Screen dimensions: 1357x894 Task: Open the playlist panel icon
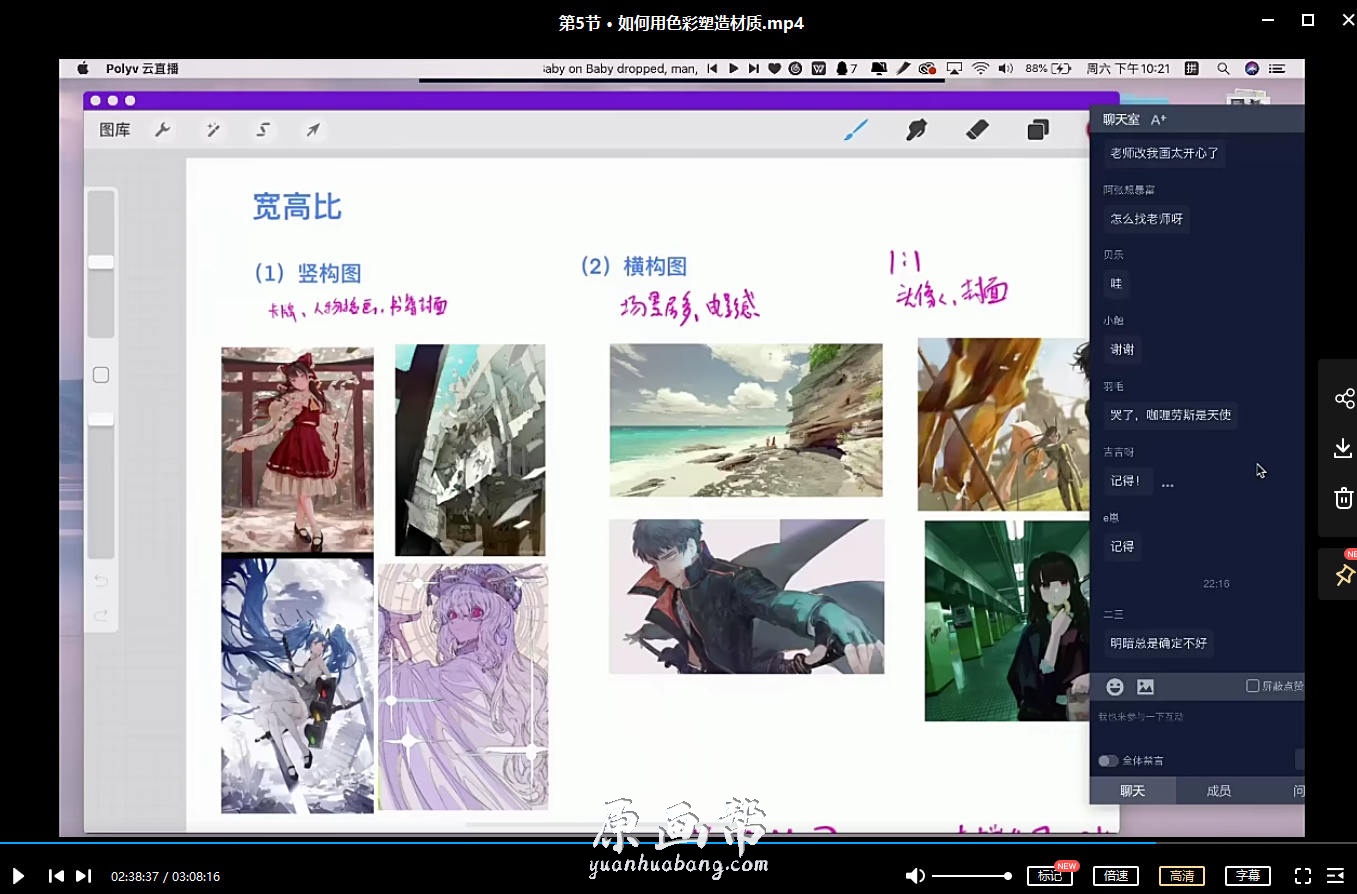click(x=1335, y=876)
